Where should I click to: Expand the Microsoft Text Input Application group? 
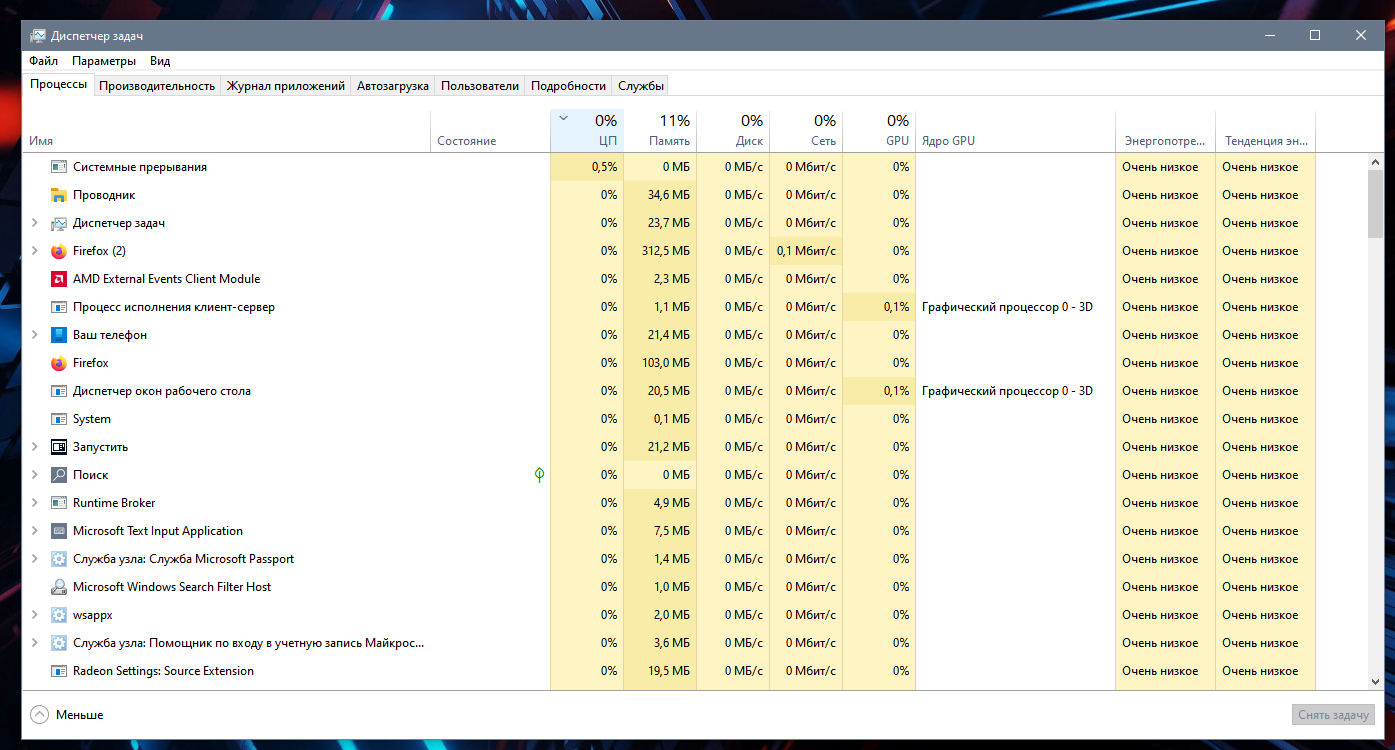pyautogui.click(x=35, y=531)
